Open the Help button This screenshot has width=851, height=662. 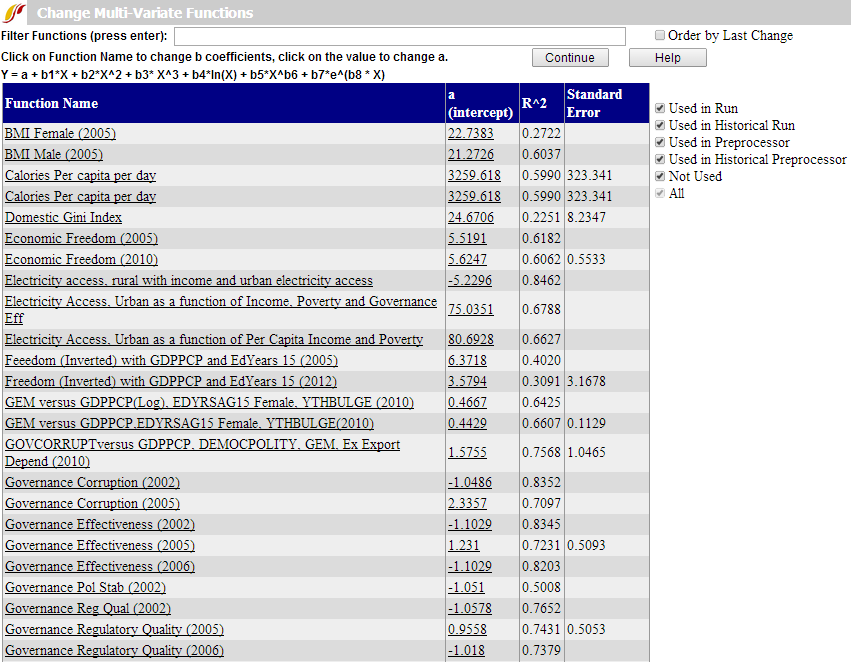point(668,58)
